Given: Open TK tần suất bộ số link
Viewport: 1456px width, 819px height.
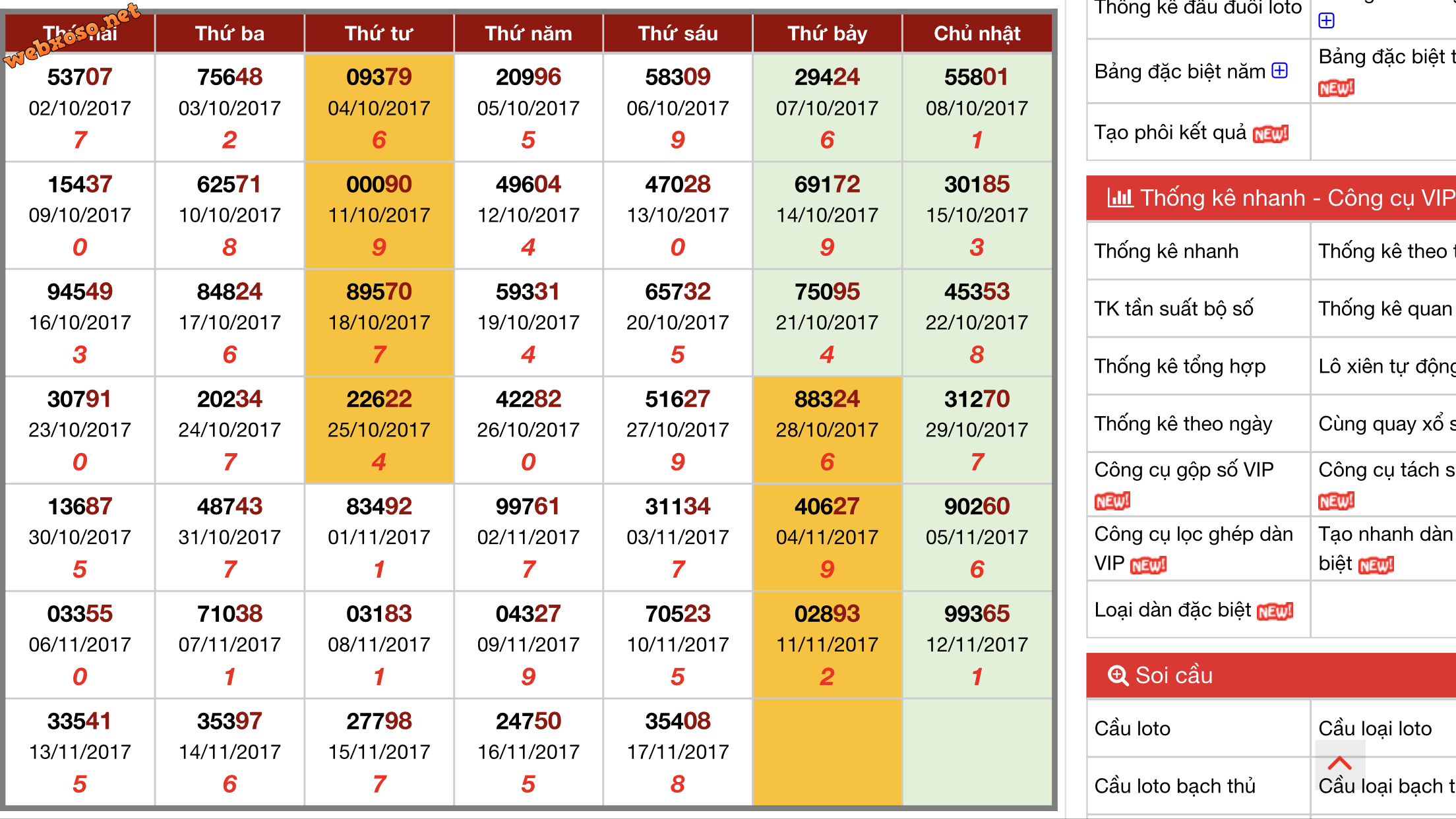Looking at the screenshot, I should point(1174,309).
